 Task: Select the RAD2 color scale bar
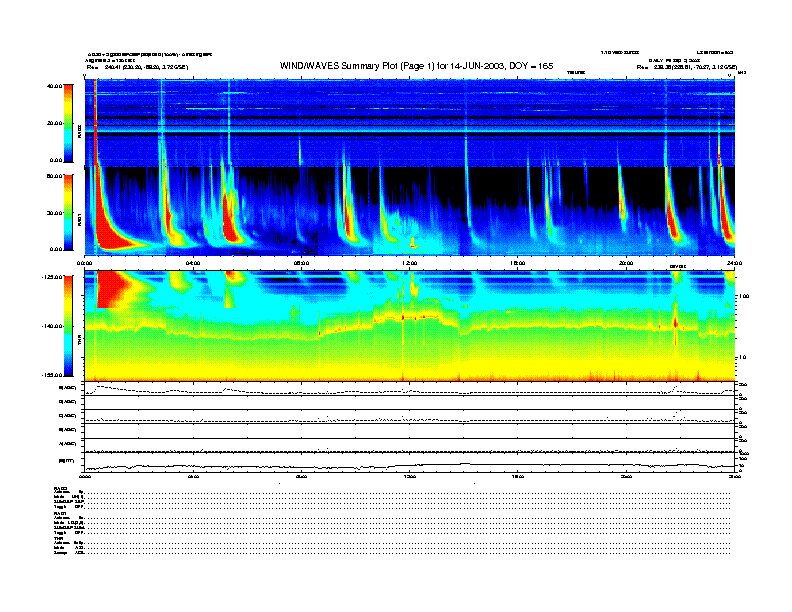[68, 123]
